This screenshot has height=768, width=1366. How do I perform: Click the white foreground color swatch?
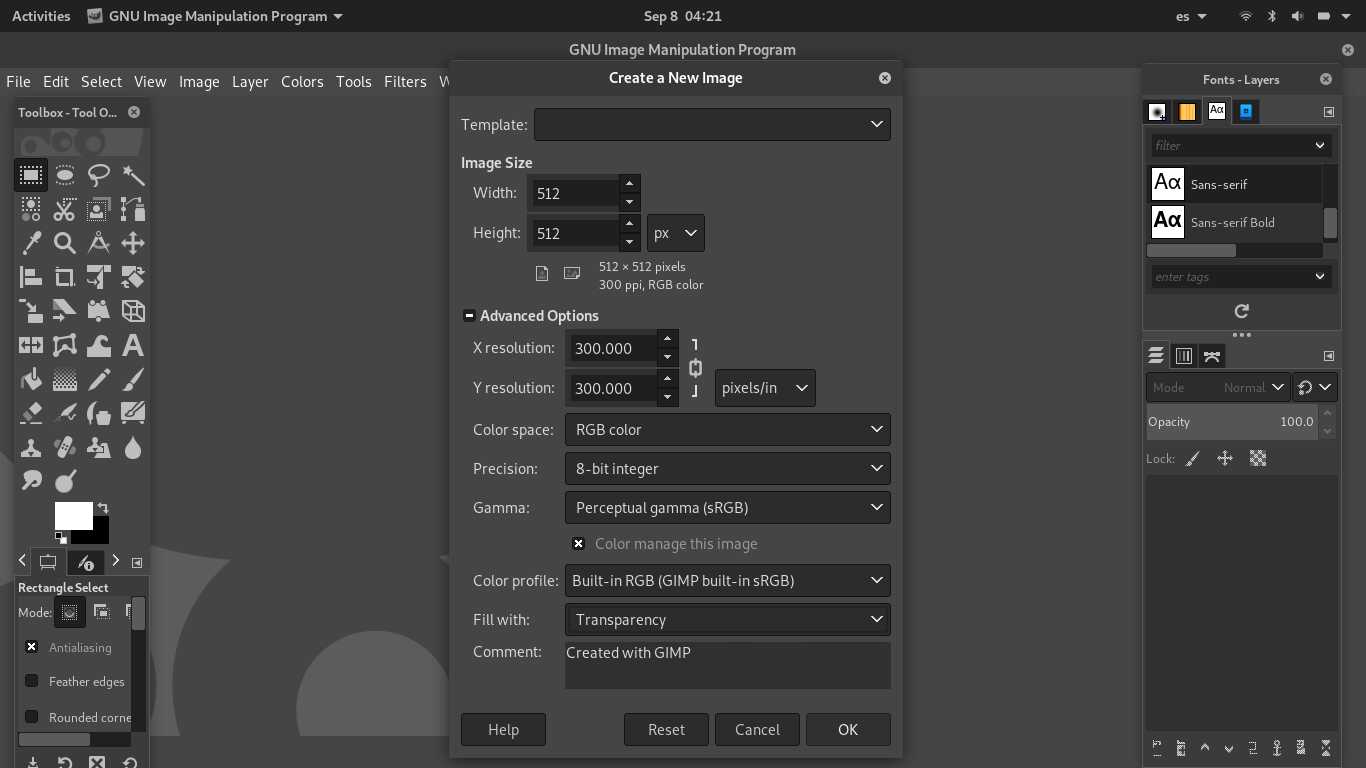(72, 516)
